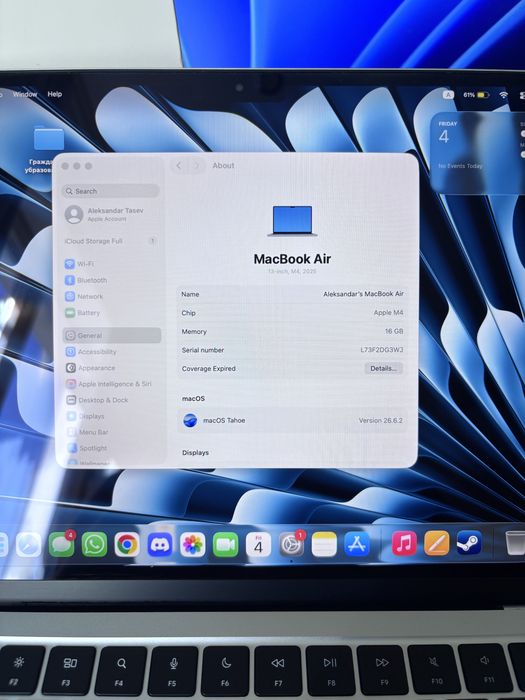Click the Apple M4 chip value

tap(388, 312)
